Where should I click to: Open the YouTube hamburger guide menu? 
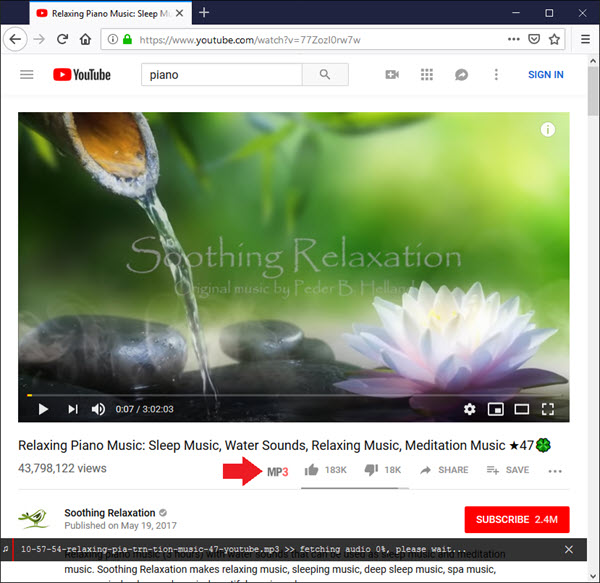tap(27, 75)
